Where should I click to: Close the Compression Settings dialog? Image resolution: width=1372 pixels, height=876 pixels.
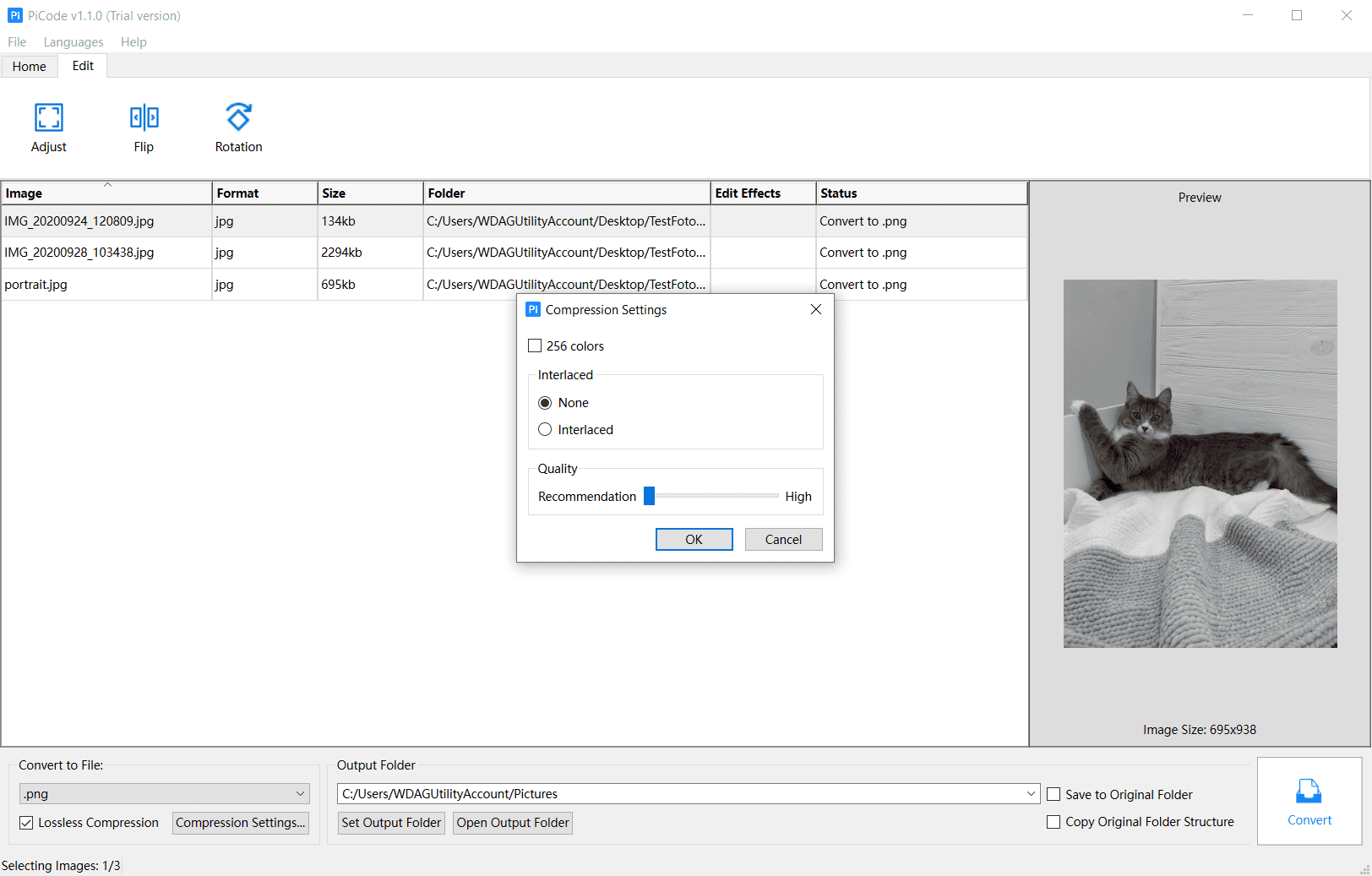[x=816, y=309]
